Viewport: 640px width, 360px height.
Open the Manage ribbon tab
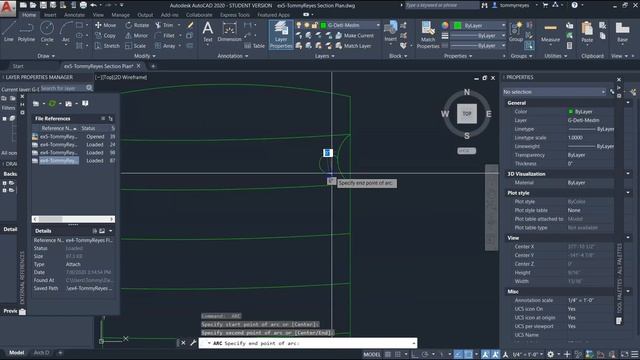(120, 15)
